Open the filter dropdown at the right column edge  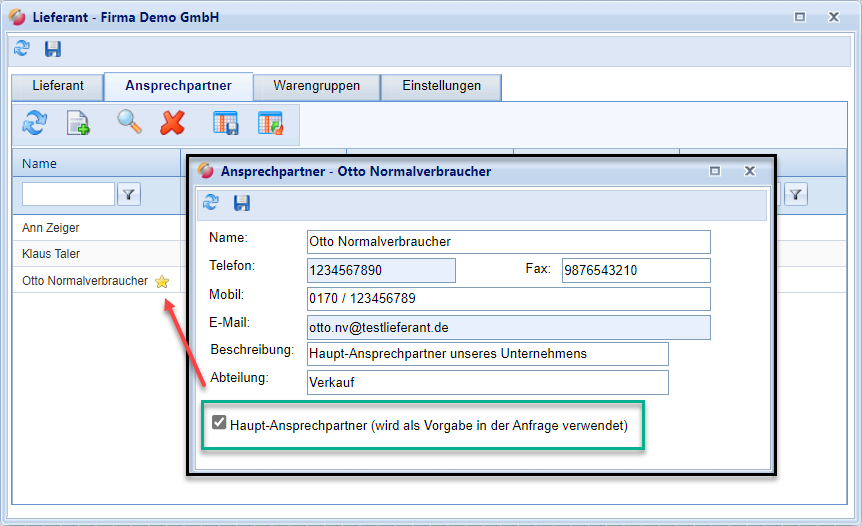pos(795,194)
